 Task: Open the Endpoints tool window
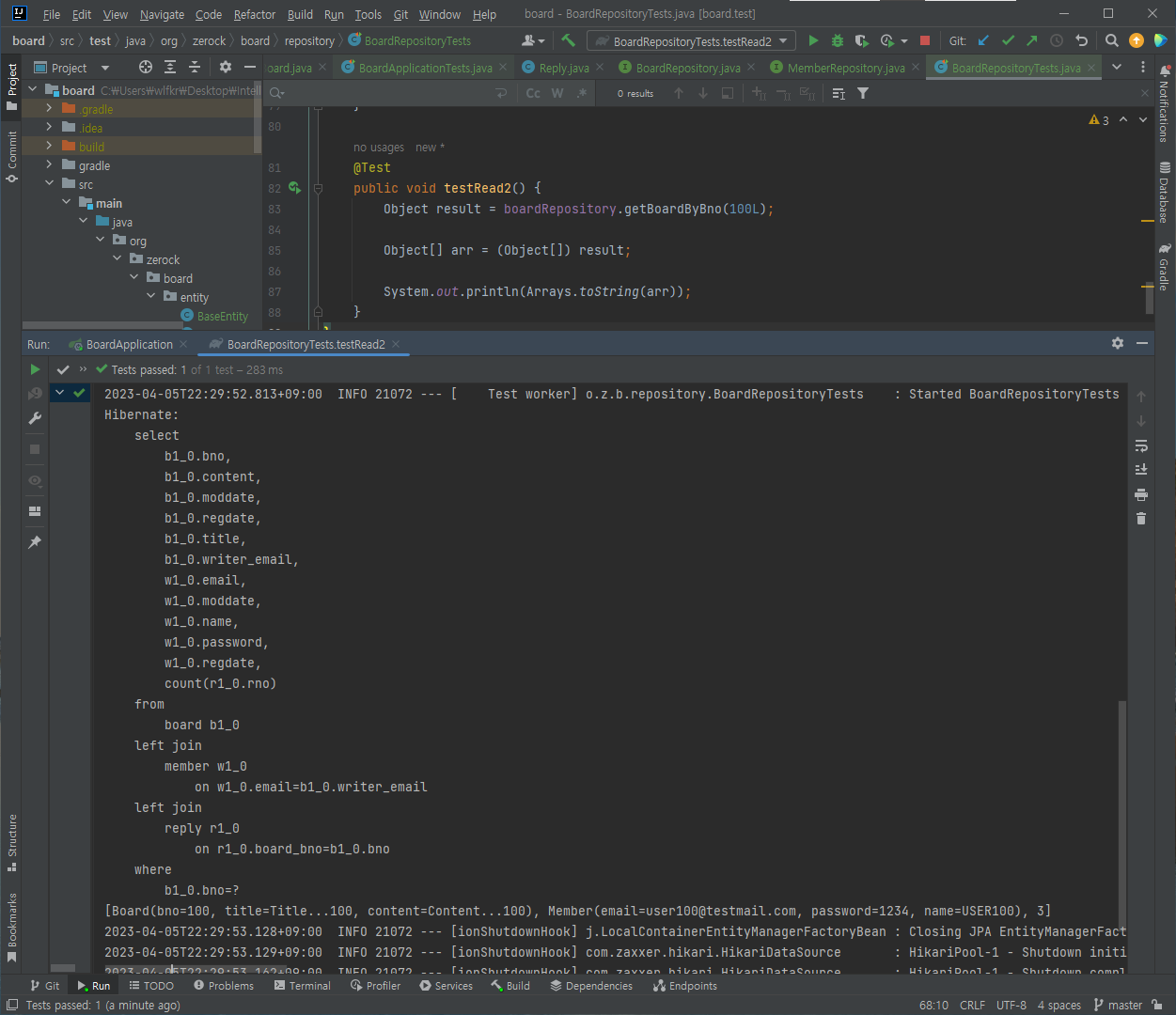tap(685, 986)
